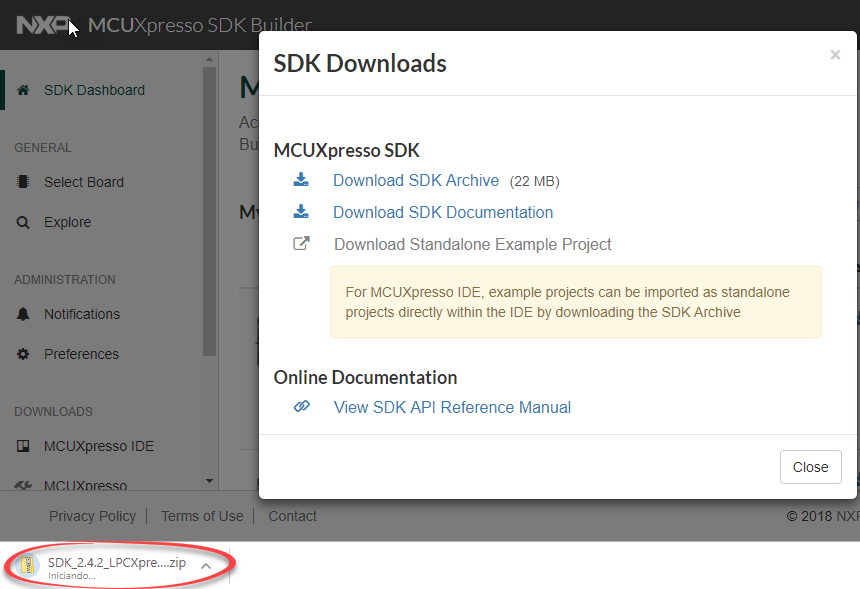Dismiss dialog with the X button

pos(835,55)
